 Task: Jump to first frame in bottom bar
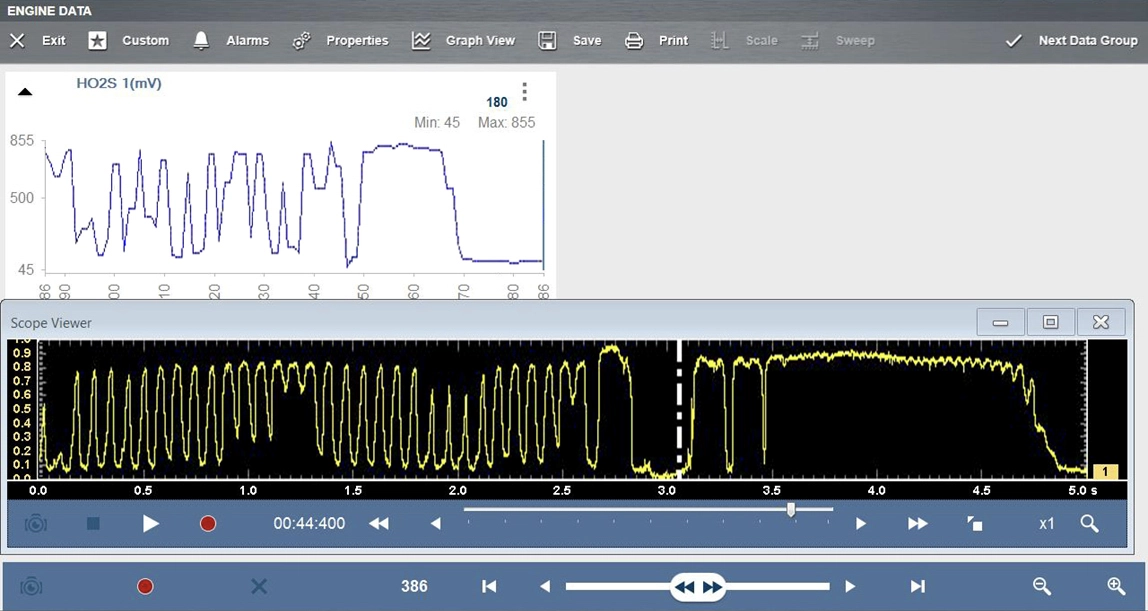[x=489, y=586]
